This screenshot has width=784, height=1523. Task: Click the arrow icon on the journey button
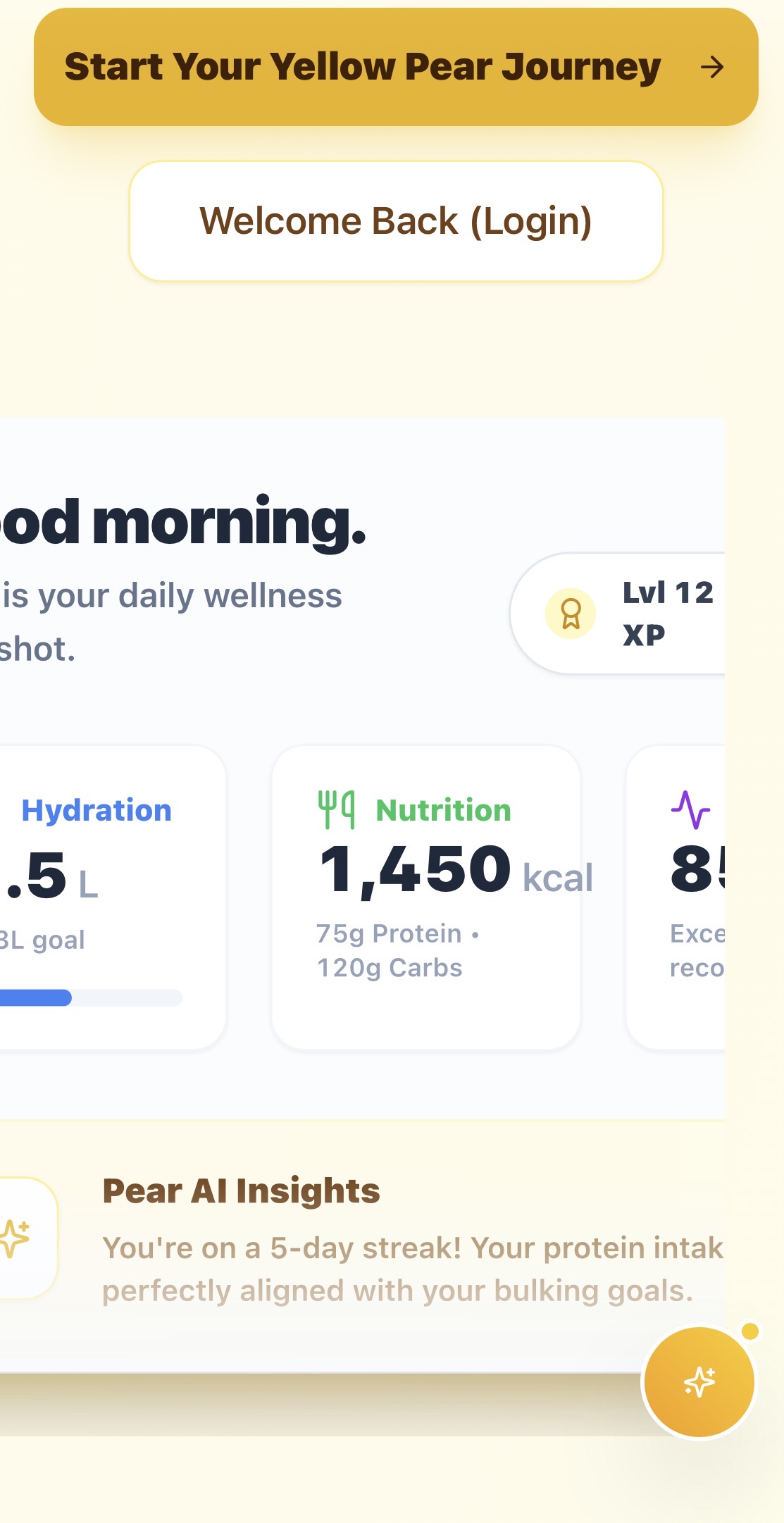coord(712,68)
